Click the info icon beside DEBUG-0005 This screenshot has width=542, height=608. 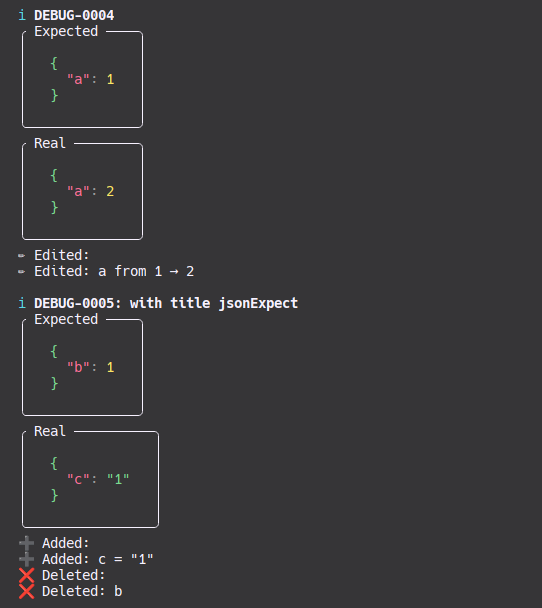coord(22,303)
